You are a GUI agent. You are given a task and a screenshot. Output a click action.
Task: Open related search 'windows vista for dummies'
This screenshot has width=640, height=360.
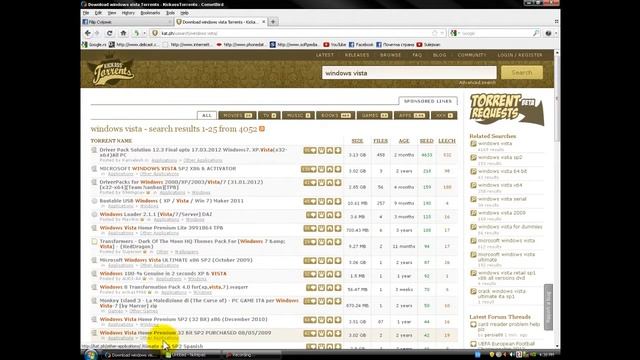coord(510,227)
